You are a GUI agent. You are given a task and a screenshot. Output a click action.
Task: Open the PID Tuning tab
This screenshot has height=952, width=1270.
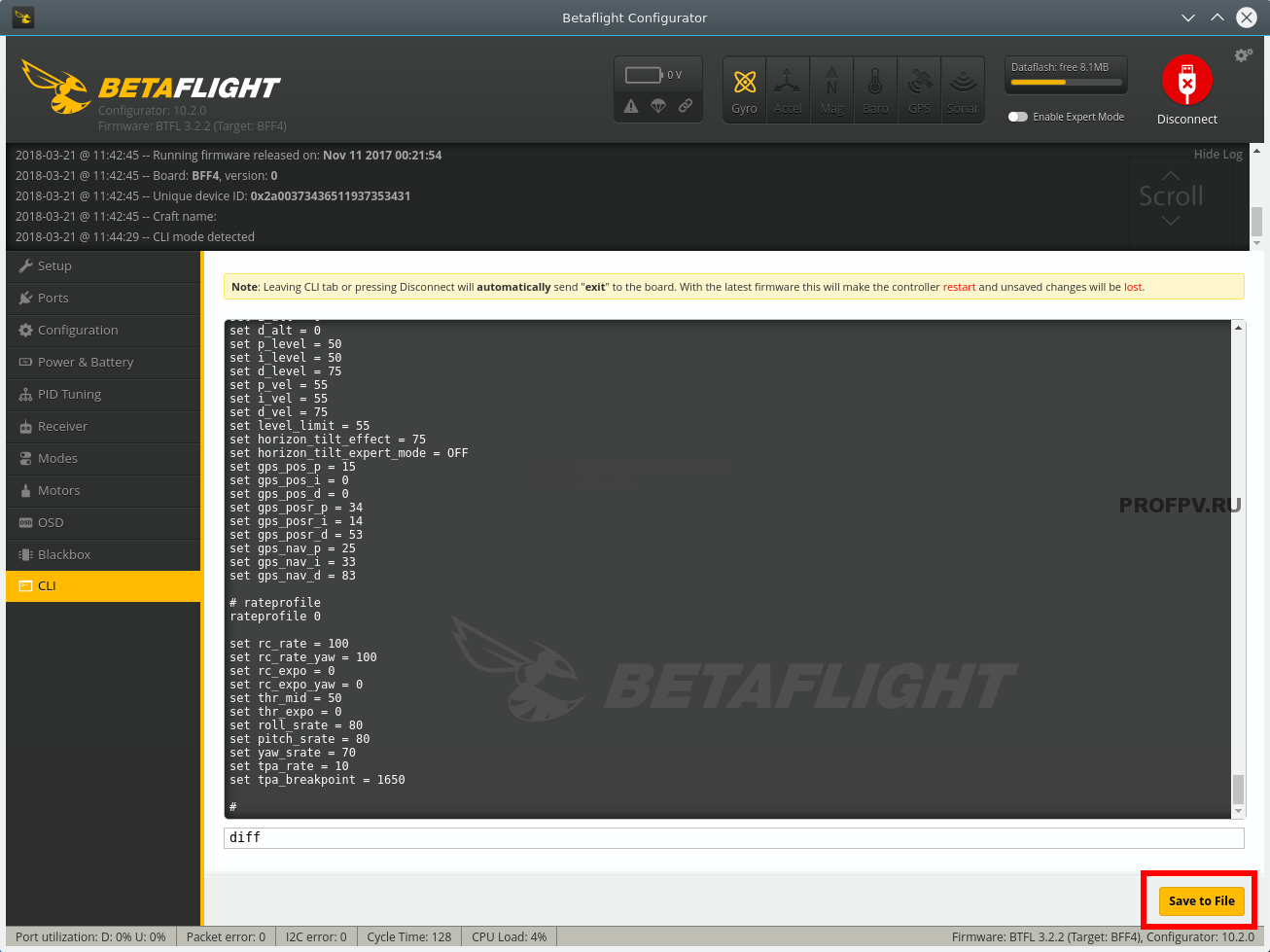coord(69,395)
